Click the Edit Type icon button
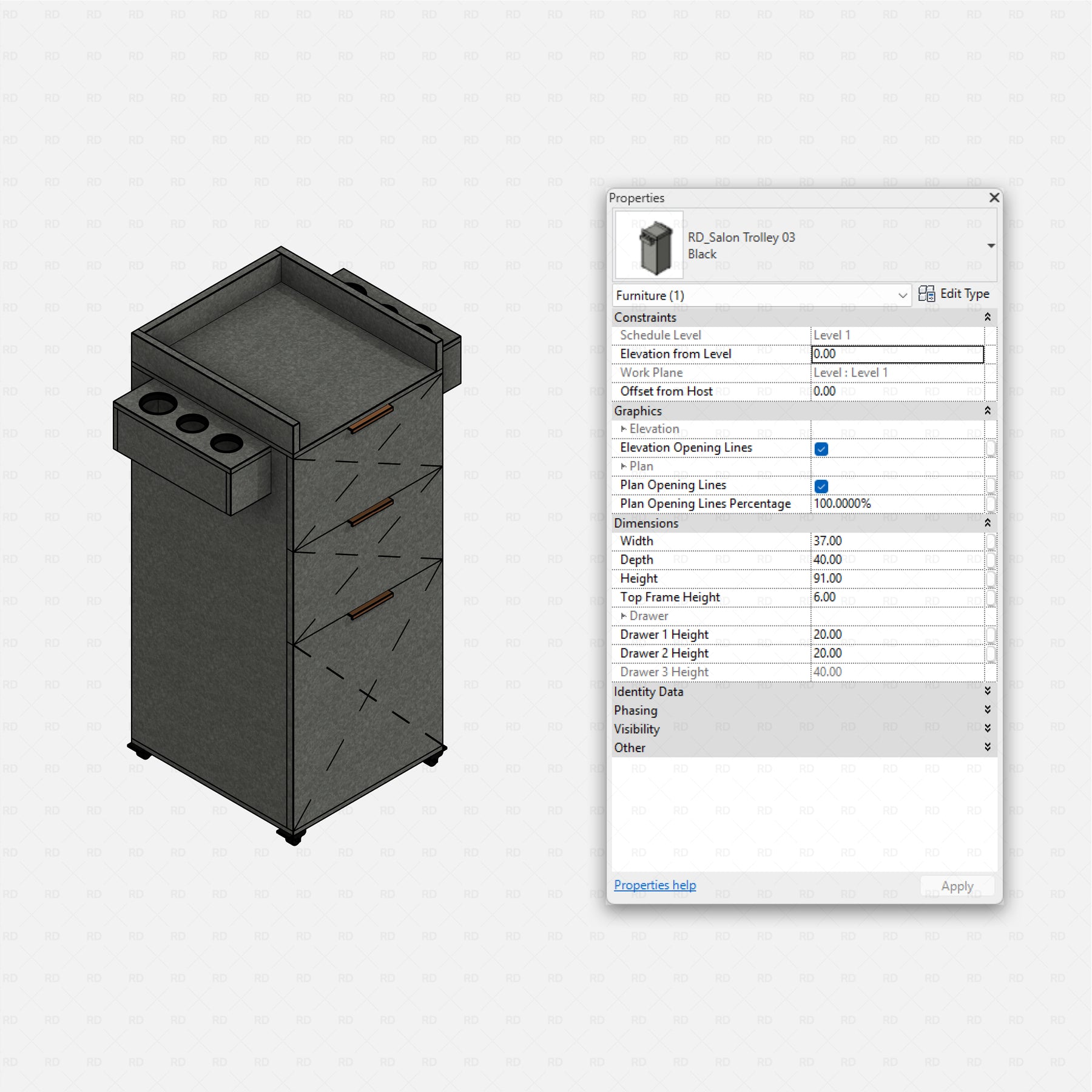The image size is (1092, 1092). (926, 294)
